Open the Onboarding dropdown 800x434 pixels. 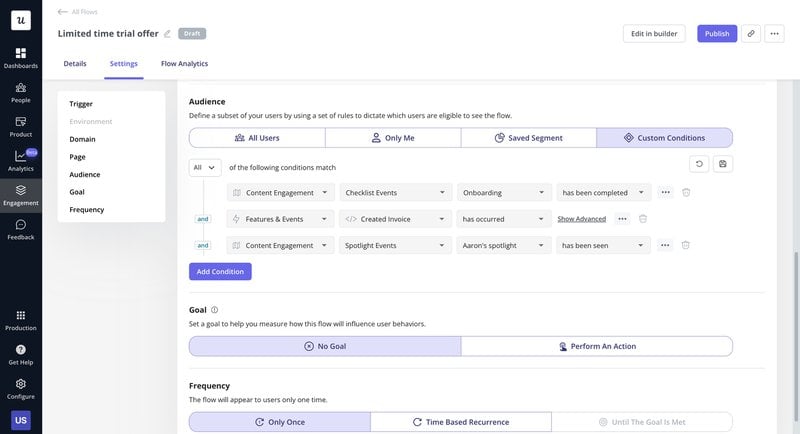[504, 193]
